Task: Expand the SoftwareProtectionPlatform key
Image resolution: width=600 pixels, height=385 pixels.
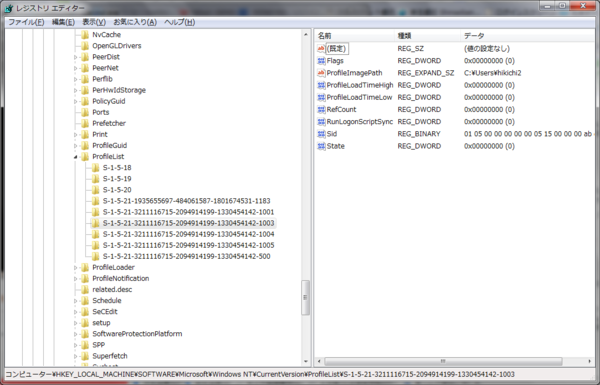Action: click(75, 334)
